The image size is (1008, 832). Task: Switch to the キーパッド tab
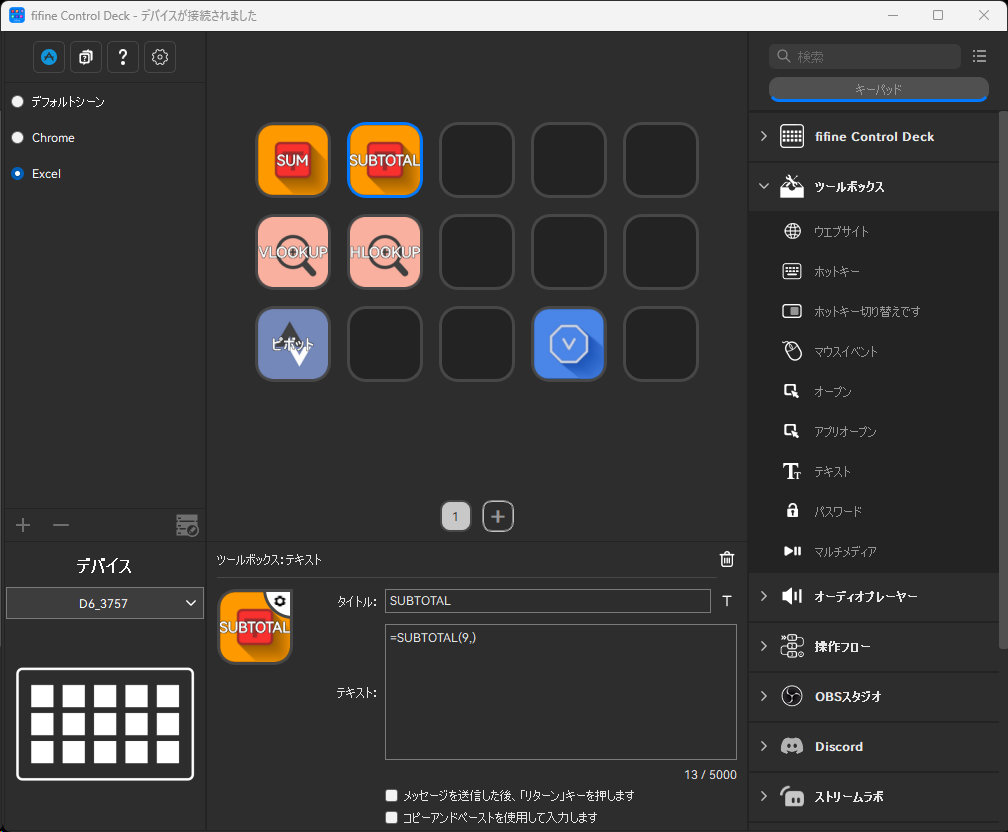(x=878, y=89)
